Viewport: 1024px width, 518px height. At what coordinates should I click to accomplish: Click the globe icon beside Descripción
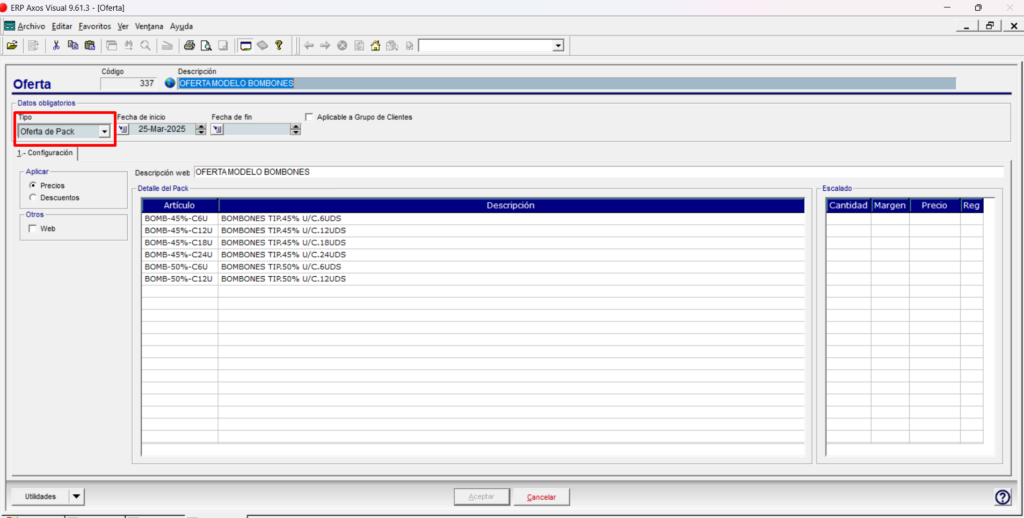[x=170, y=83]
